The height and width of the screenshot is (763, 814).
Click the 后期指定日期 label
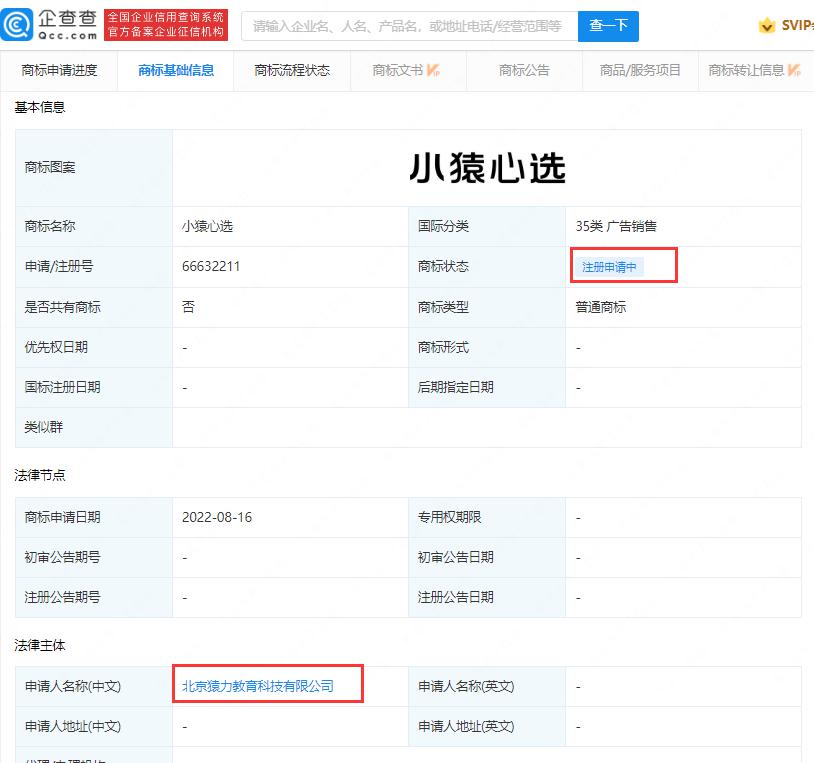tap(456, 387)
